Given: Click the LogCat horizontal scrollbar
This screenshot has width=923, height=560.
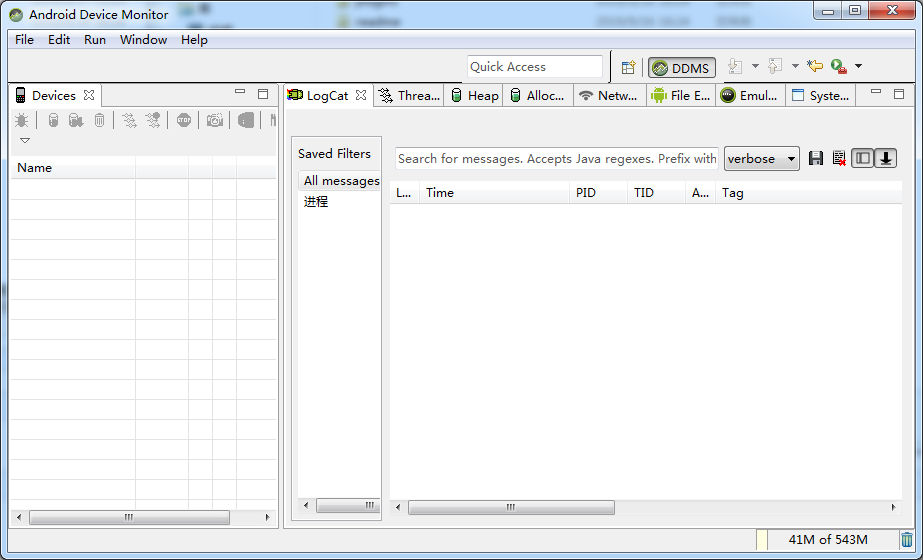Looking at the screenshot, I should 510,508.
